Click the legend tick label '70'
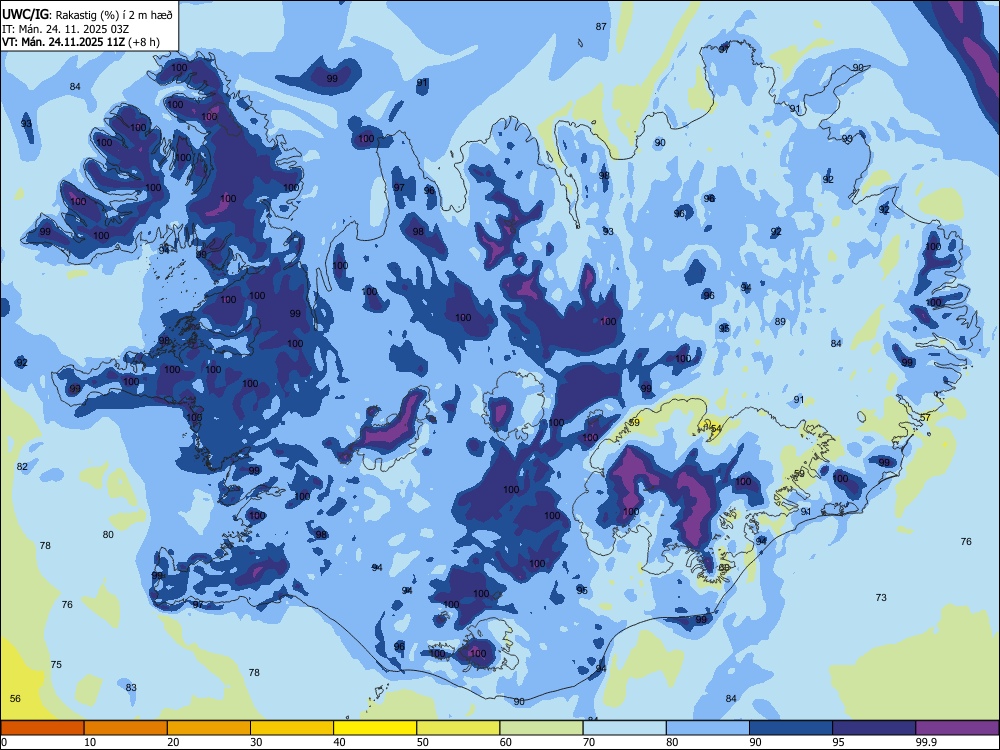 point(589,742)
